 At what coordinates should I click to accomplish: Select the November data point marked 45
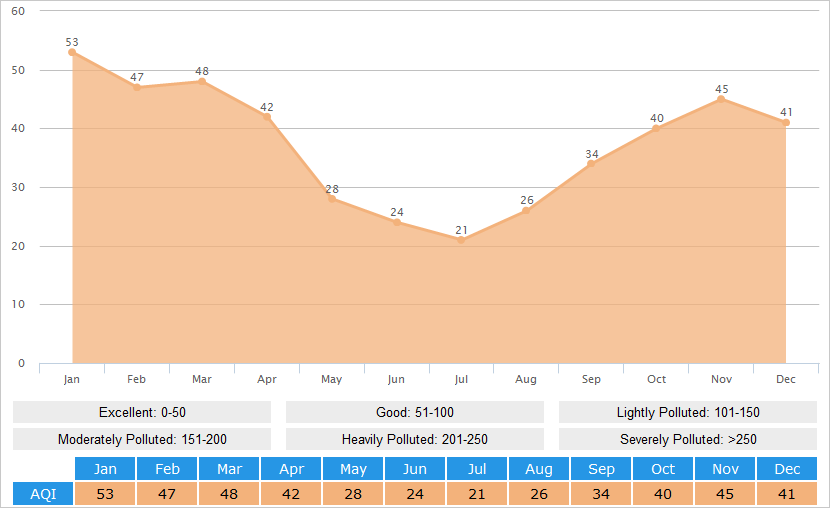point(721,99)
